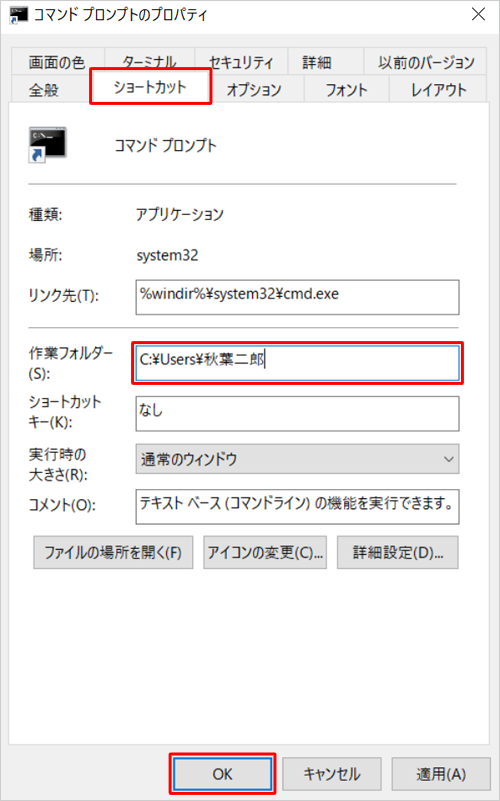View the 以前のバージョン tab
Screen dimensions: 500x801
click(426, 62)
